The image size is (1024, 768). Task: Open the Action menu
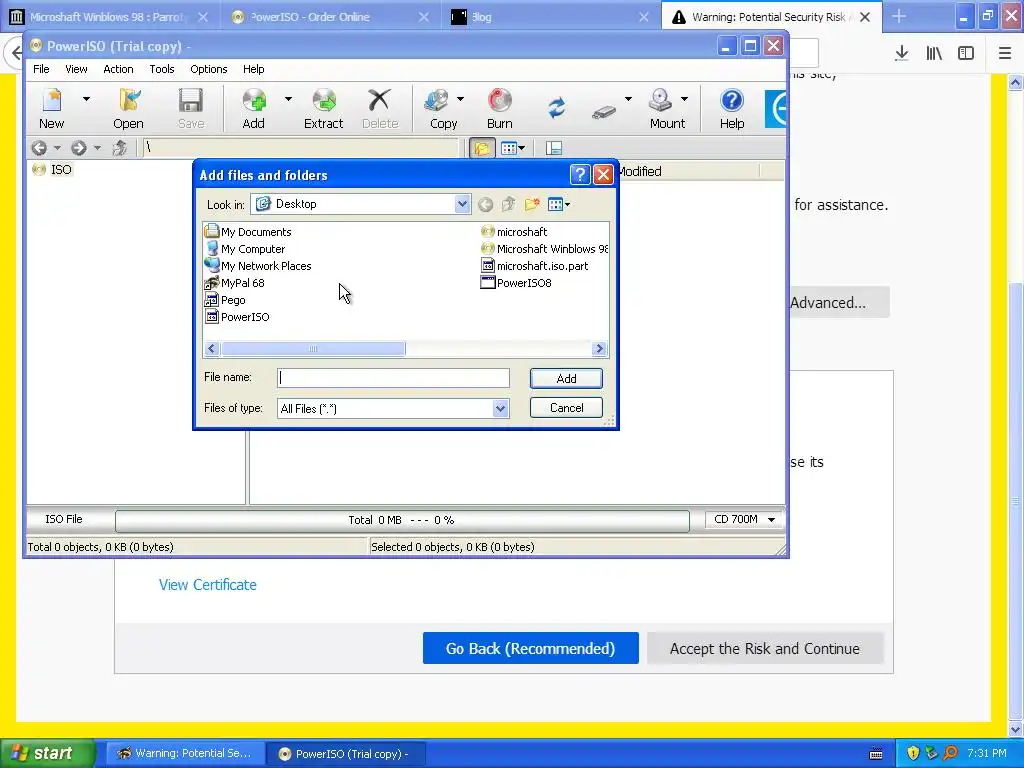[x=118, y=69]
